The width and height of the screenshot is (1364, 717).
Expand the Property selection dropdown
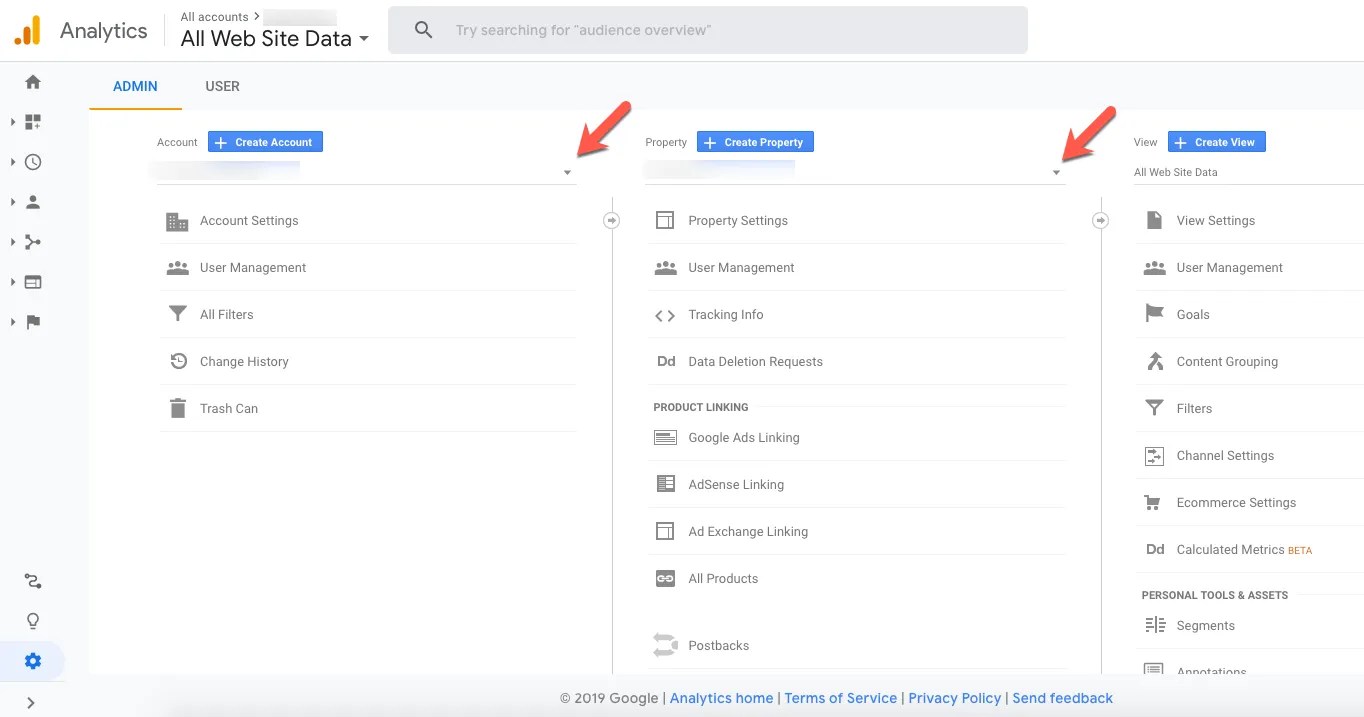(1055, 171)
